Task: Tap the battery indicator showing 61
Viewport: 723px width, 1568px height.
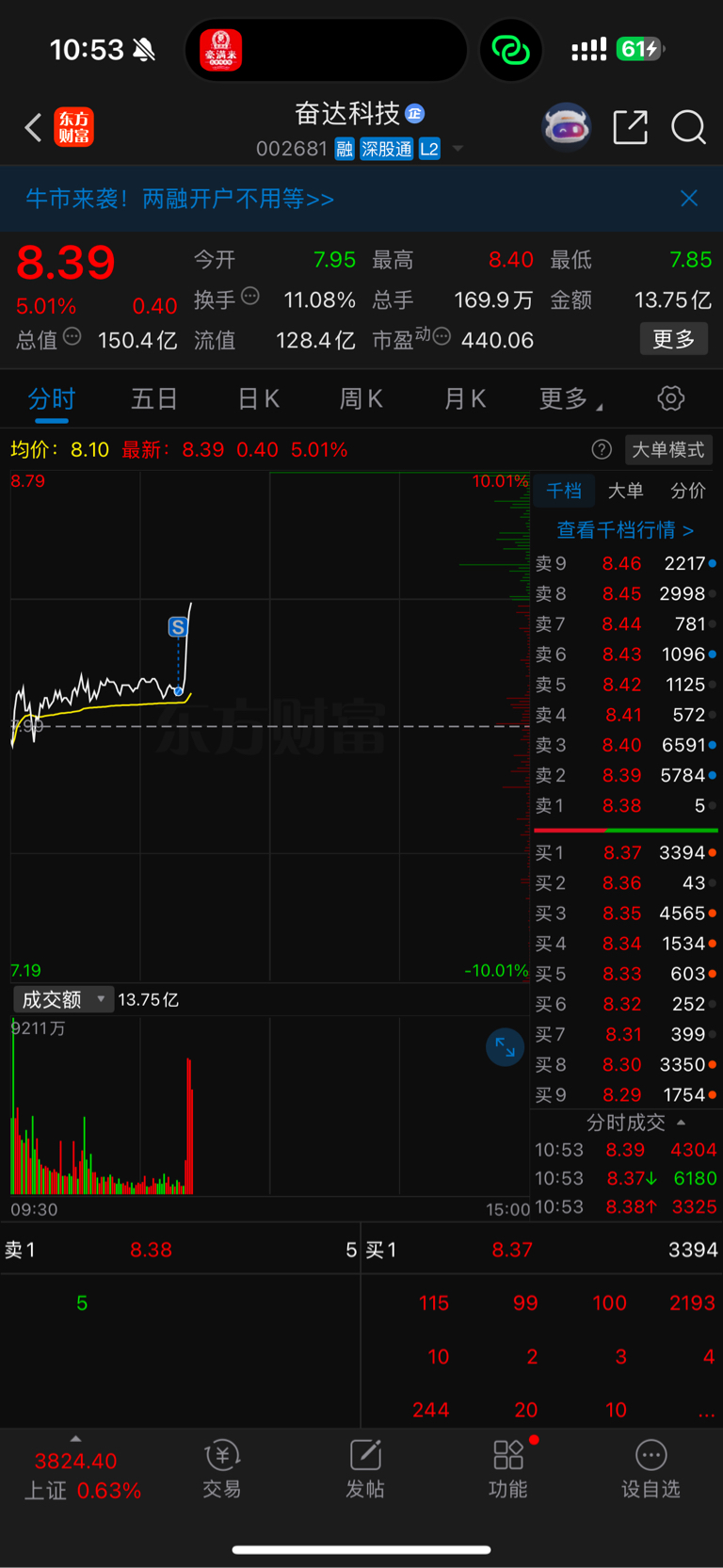Action: point(639,49)
